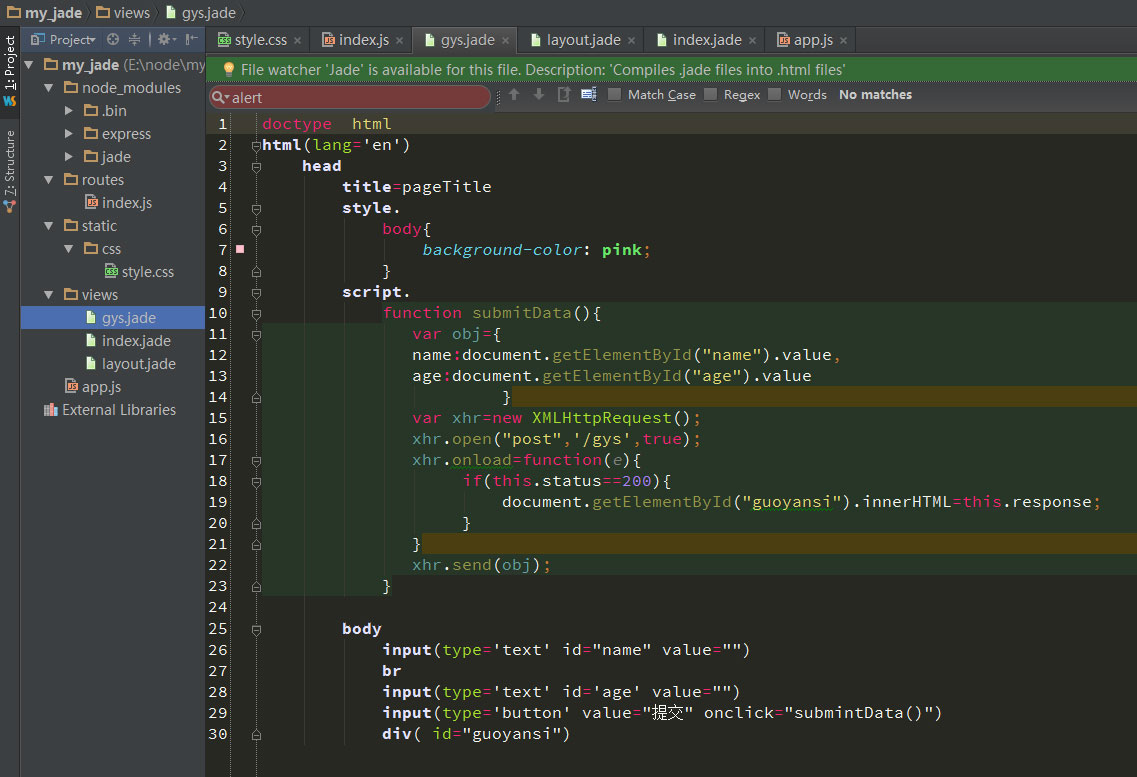
Task: Expand the express folder
Action: (x=69, y=134)
